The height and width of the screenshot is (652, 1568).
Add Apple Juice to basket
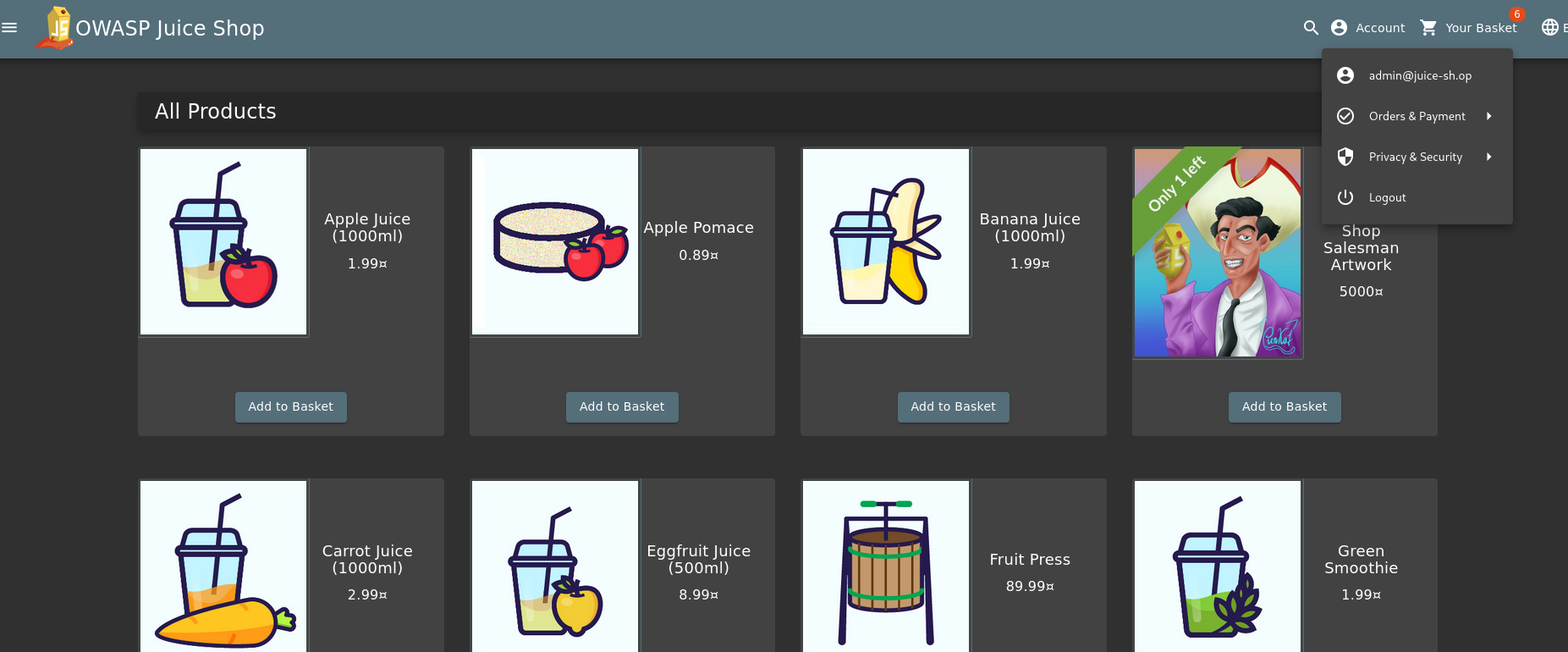tap(291, 407)
